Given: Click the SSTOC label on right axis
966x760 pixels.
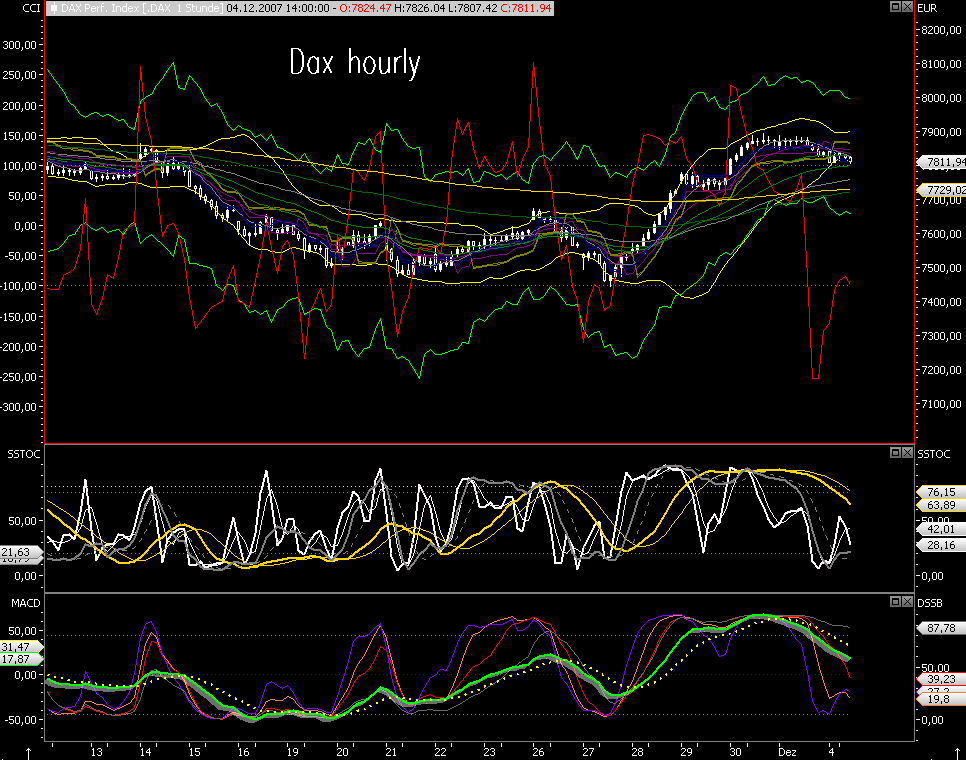Looking at the screenshot, I should (934, 454).
